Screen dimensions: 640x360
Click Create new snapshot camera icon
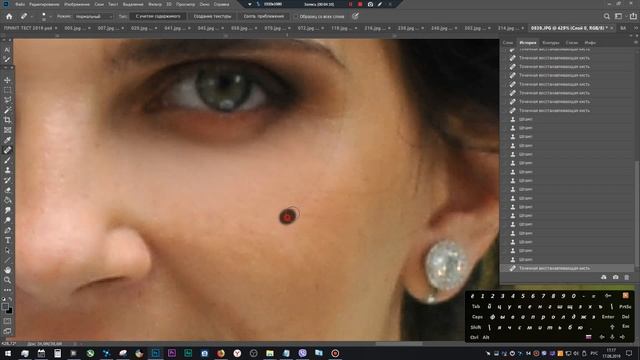(616, 277)
